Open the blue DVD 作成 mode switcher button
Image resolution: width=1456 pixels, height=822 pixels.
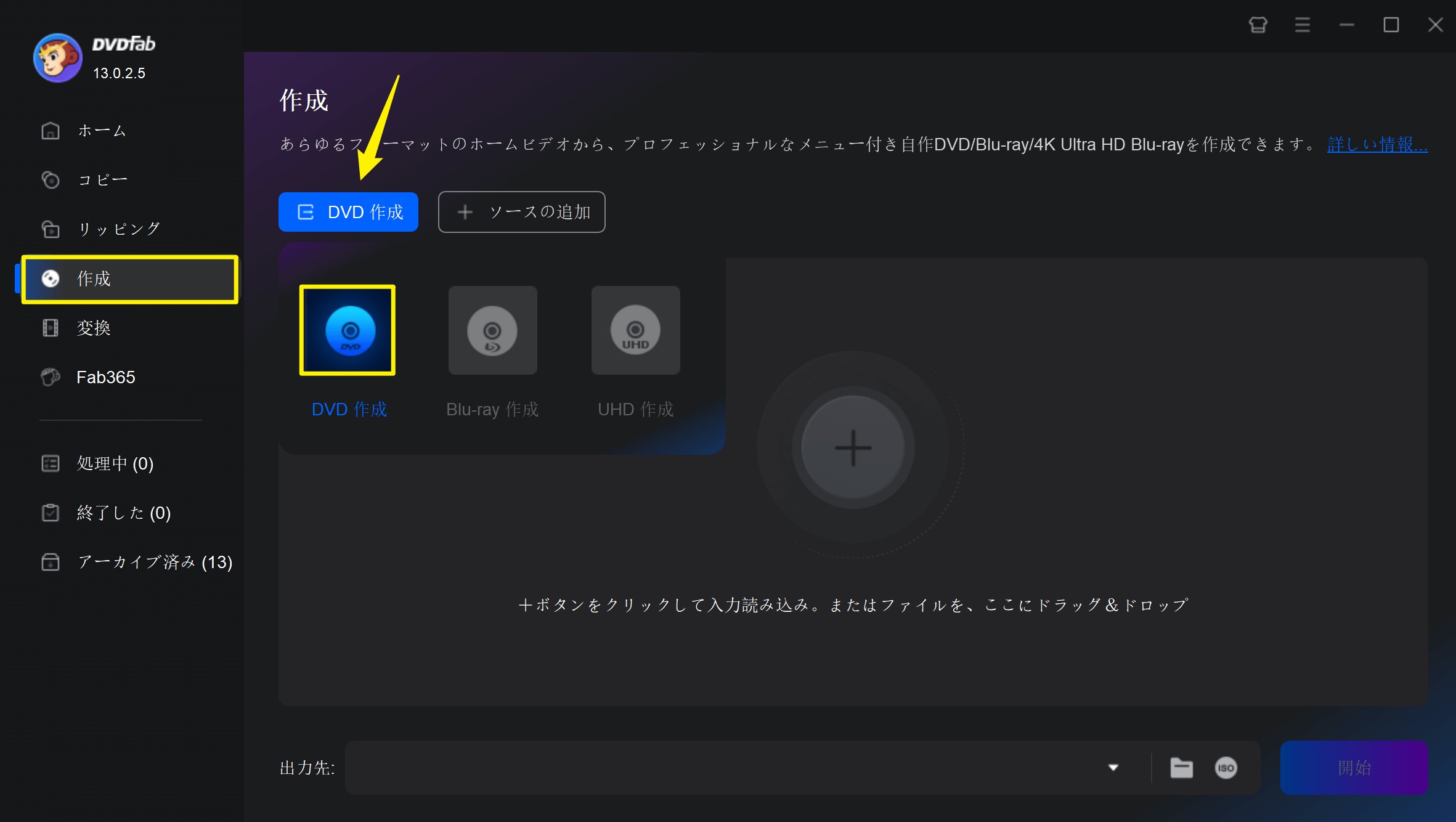tap(348, 212)
